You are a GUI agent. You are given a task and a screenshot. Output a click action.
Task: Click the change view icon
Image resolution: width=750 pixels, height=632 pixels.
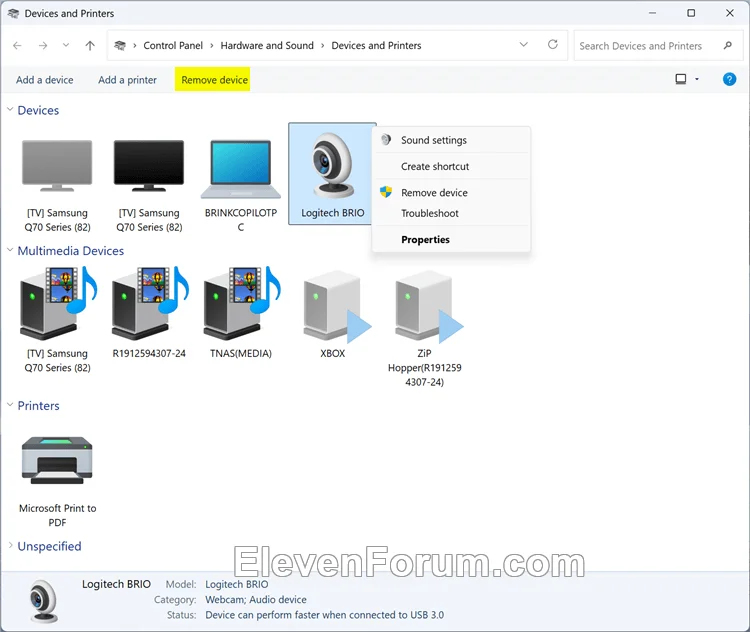pos(681,79)
